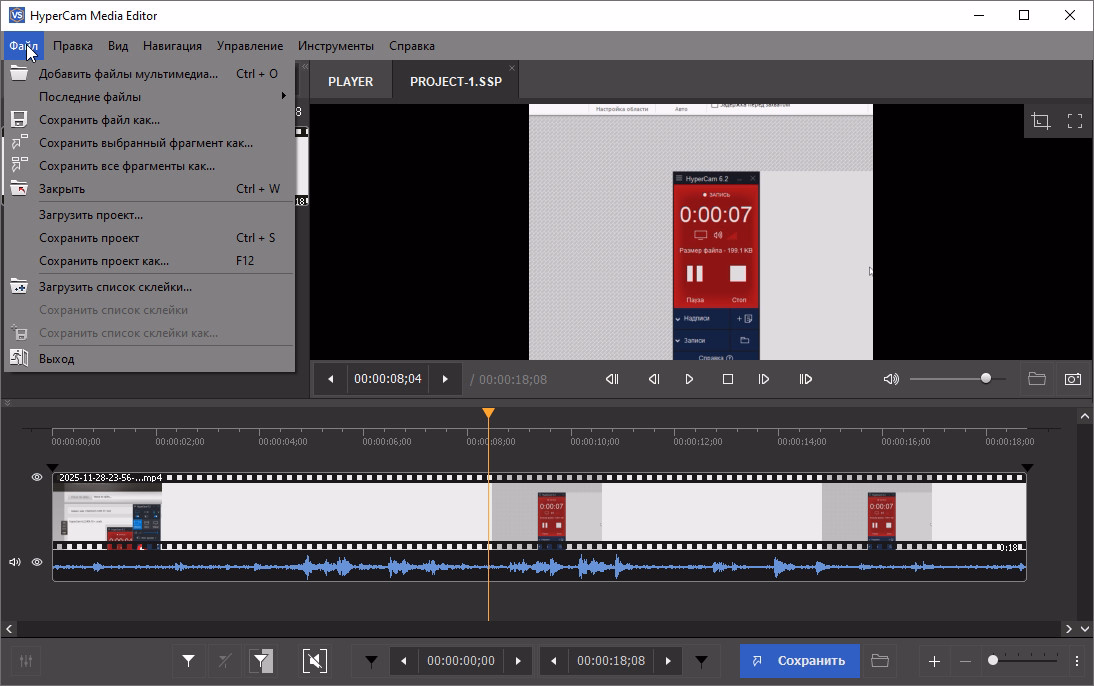This screenshot has height=686, width=1094.
Task: Open the vertical three-dots zoom options menu
Action: 1076,660
